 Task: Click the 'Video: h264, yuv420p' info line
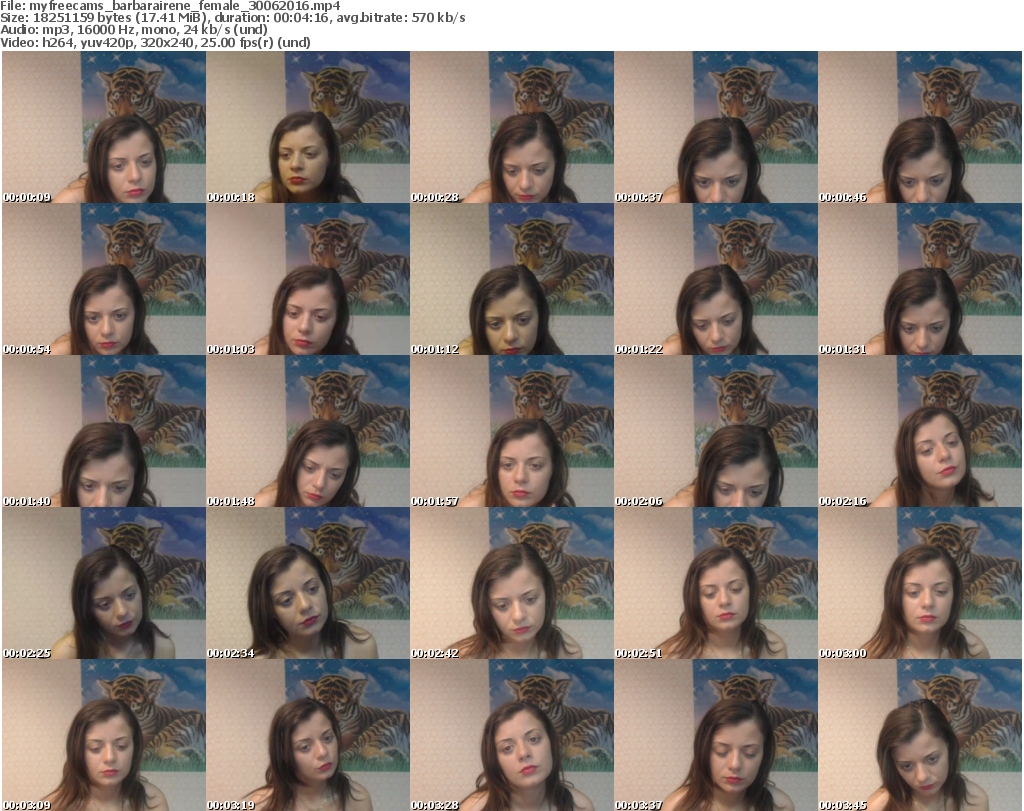coord(155,42)
